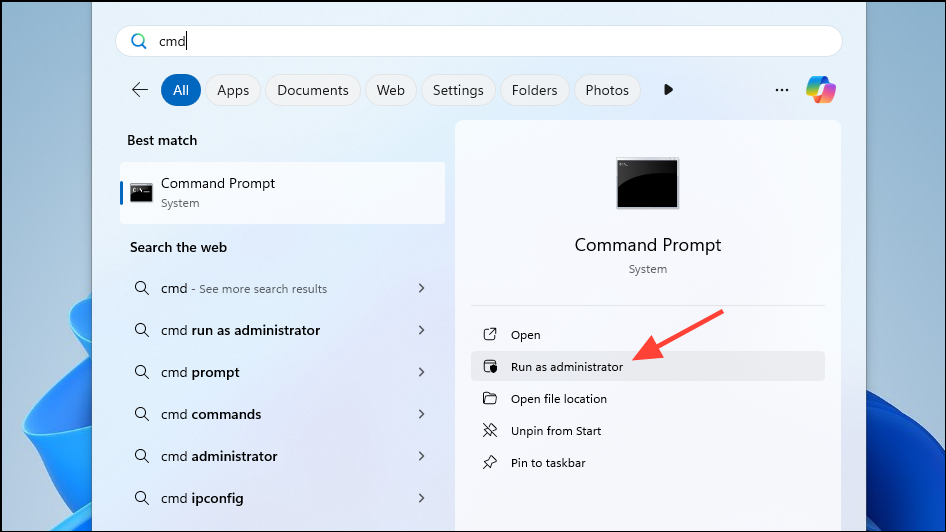Click the Open action icon

pyautogui.click(x=490, y=334)
